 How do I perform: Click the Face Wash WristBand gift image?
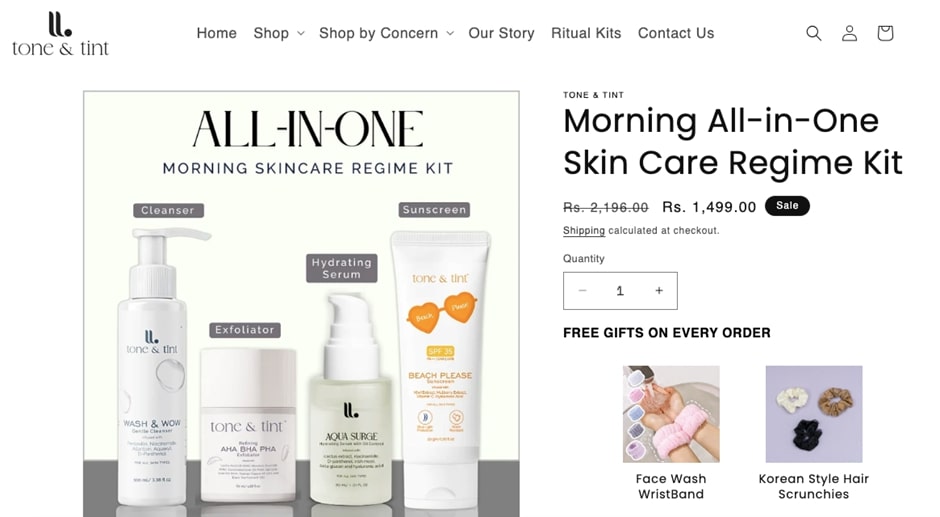pyautogui.click(x=671, y=414)
